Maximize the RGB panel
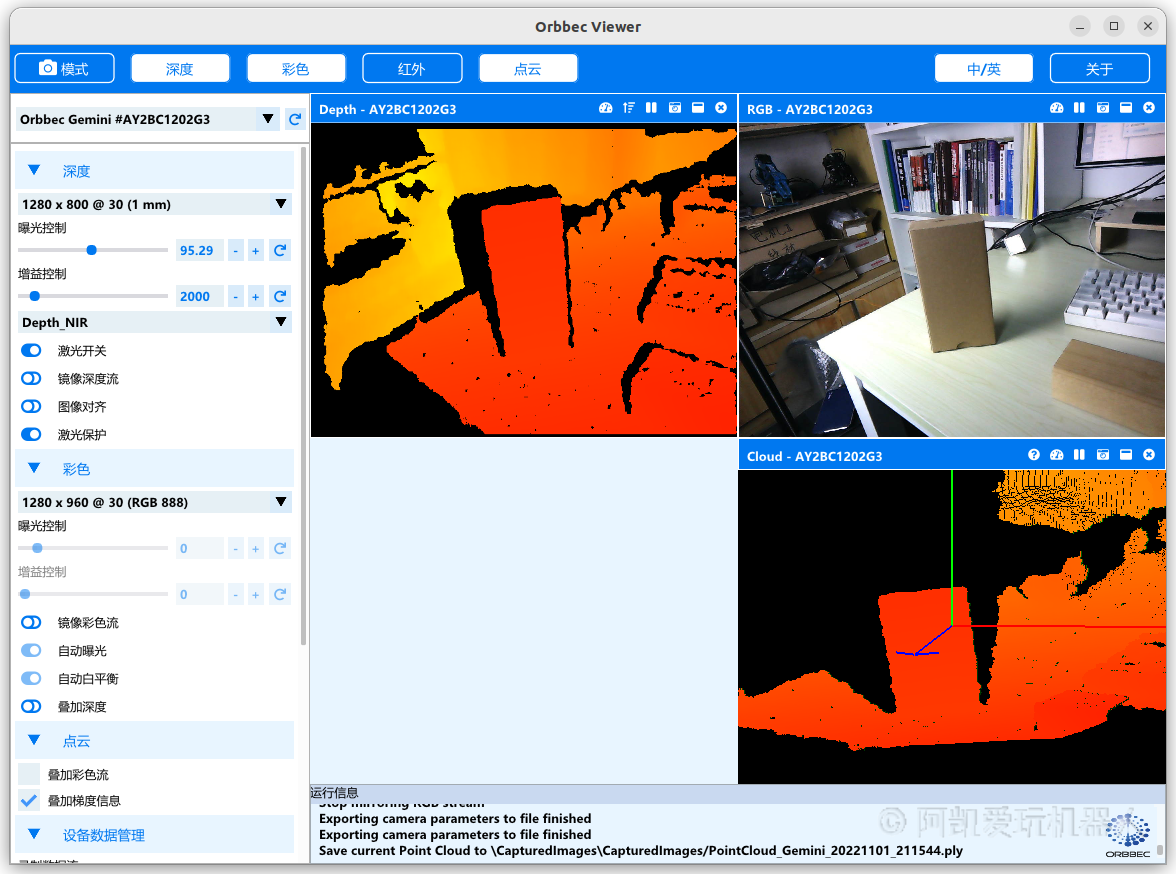The image size is (1176, 874). pos(1126,108)
